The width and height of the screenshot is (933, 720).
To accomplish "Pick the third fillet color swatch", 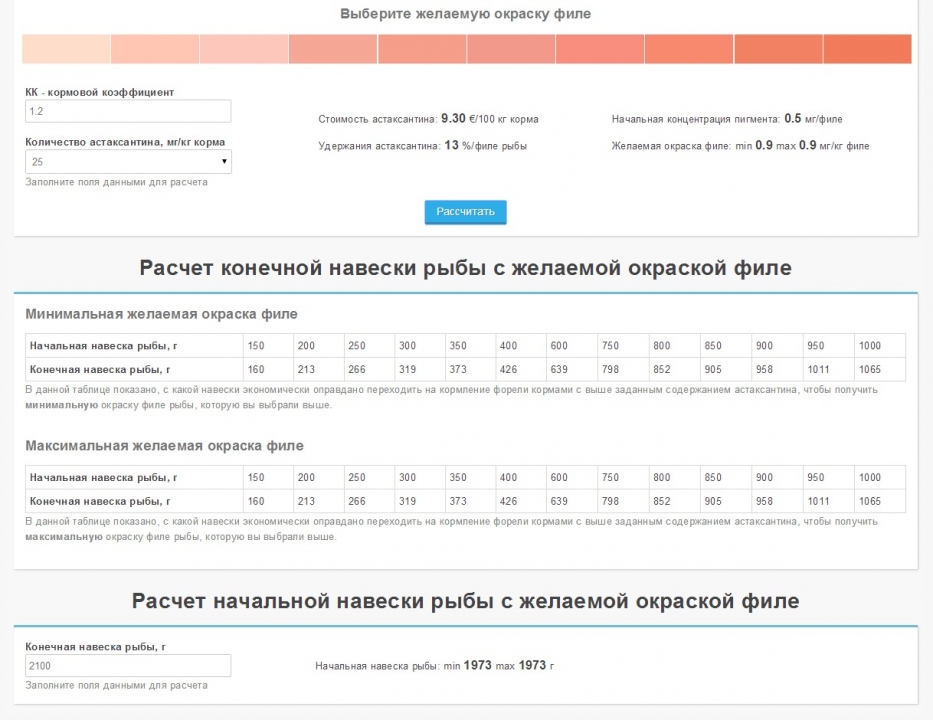I will click(x=244, y=49).
